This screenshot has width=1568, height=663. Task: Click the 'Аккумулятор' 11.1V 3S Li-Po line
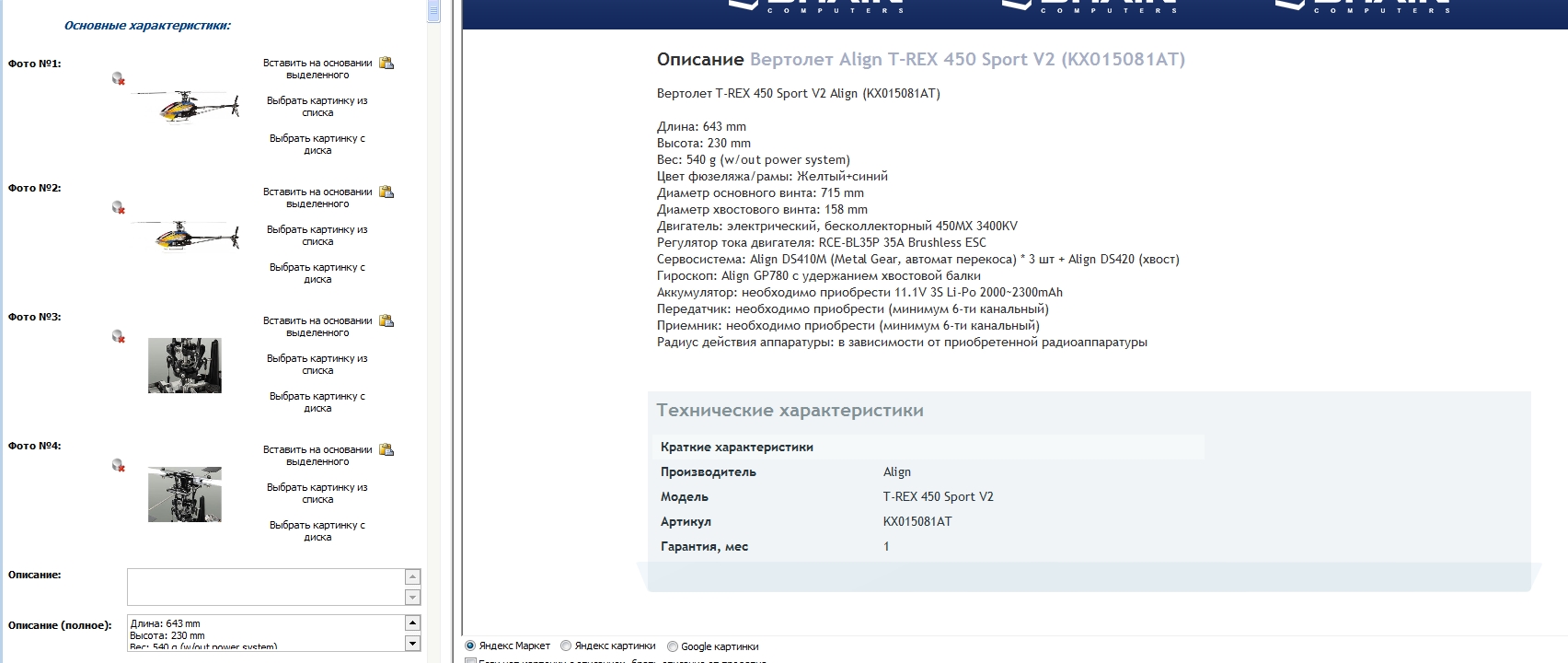click(859, 292)
